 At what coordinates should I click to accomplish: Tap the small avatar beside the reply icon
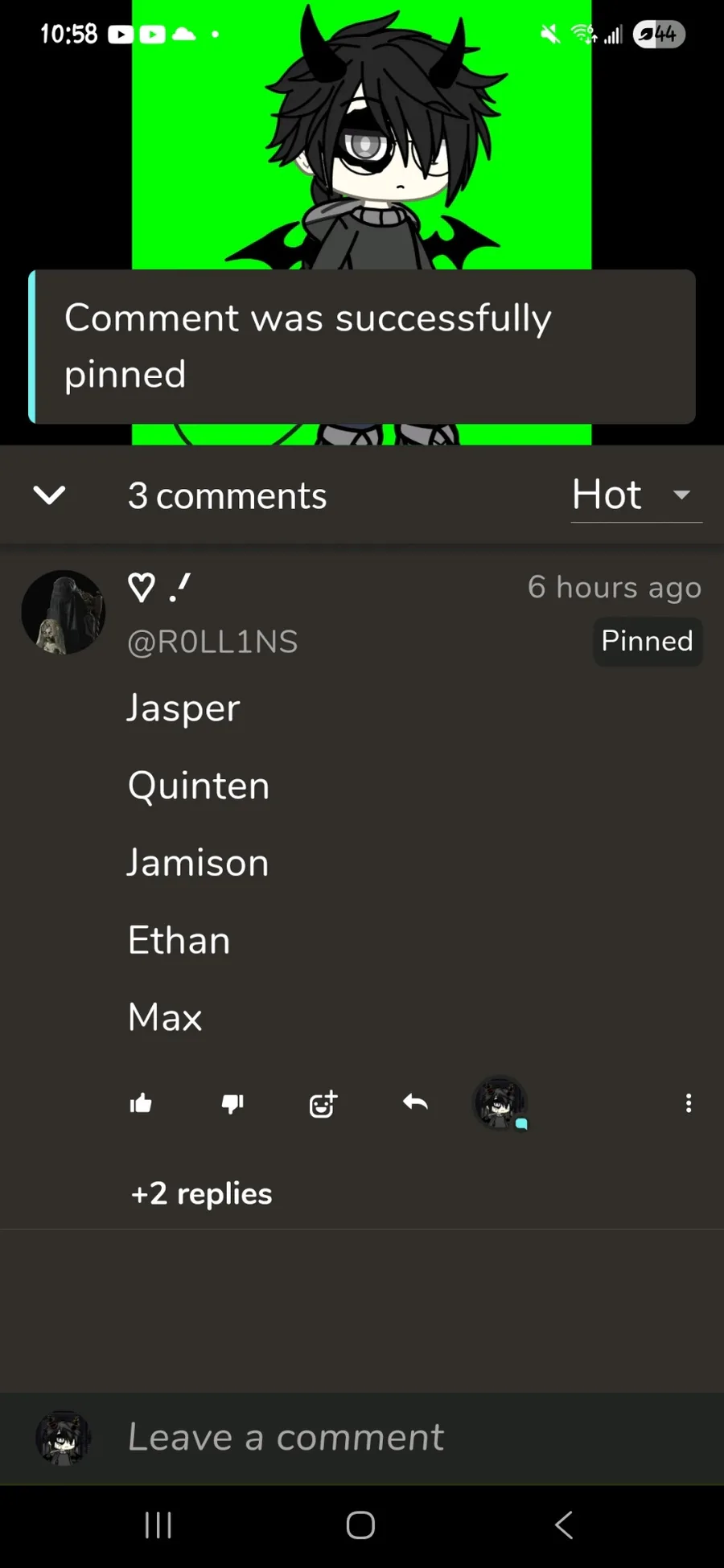[x=500, y=1103]
